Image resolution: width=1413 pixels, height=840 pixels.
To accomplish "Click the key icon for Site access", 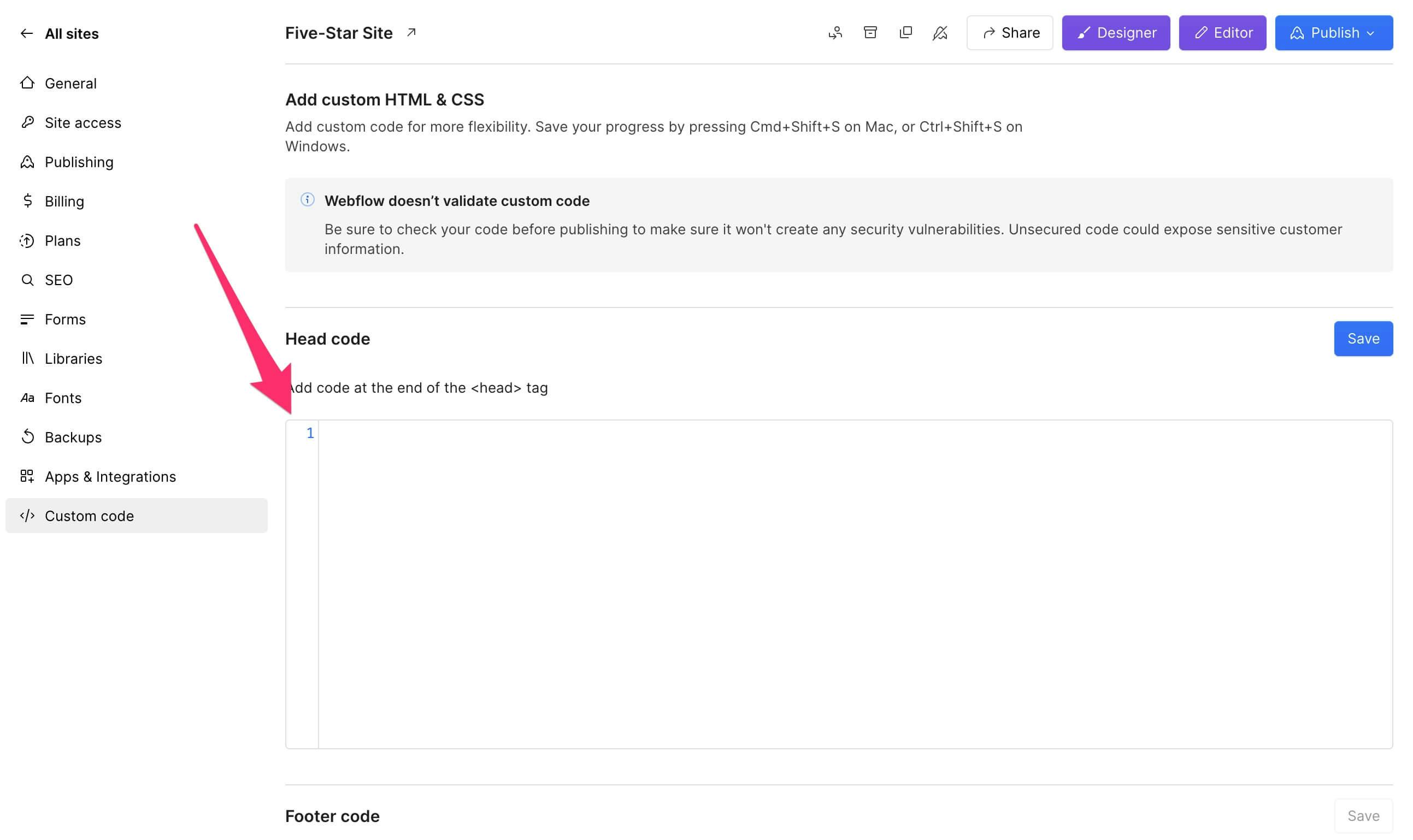I will point(27,122).
